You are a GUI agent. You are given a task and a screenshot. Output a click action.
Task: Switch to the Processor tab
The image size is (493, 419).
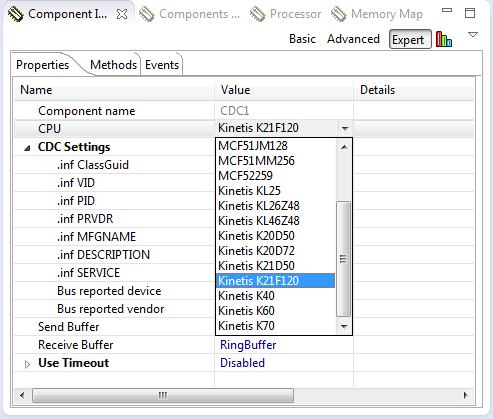tap(285, 14)
